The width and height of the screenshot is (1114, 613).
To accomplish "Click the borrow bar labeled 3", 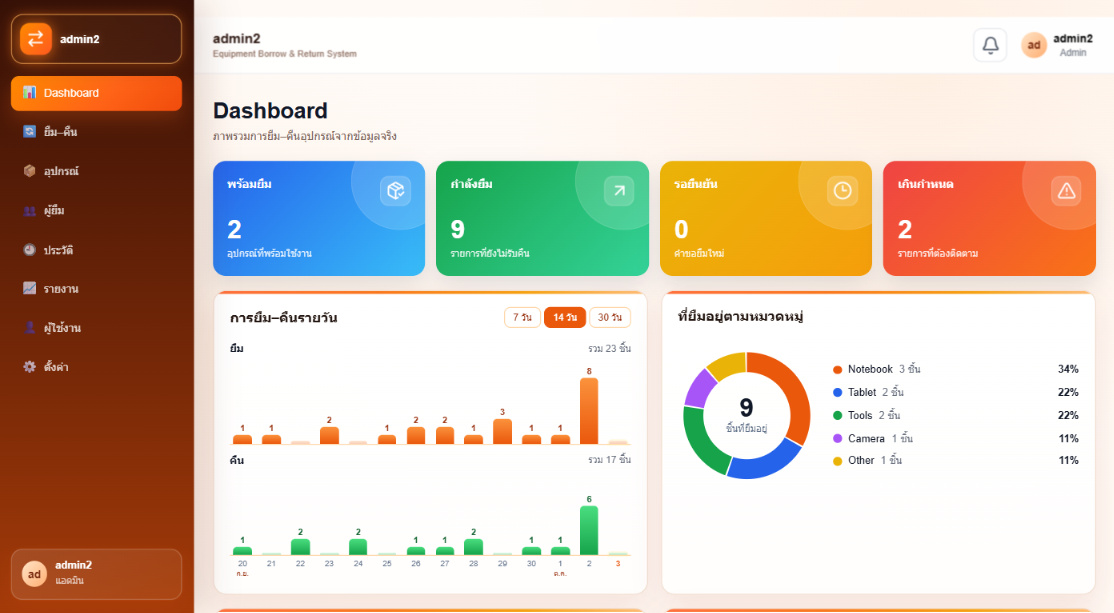I will pyautogui.click(x=502, y=431).
